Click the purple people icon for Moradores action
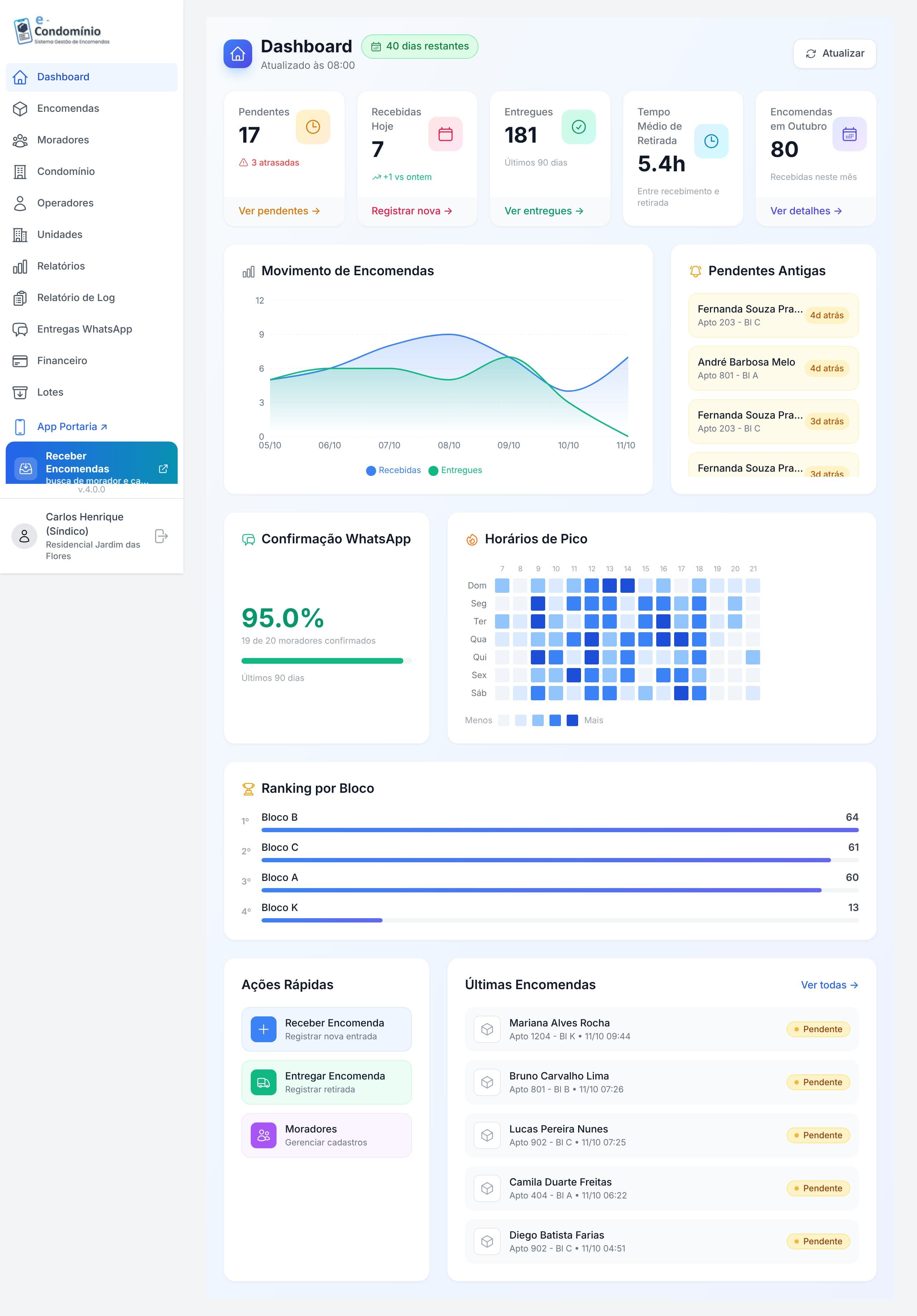The height and width of the screenshot is (1316, 917). pos(264,1135)
